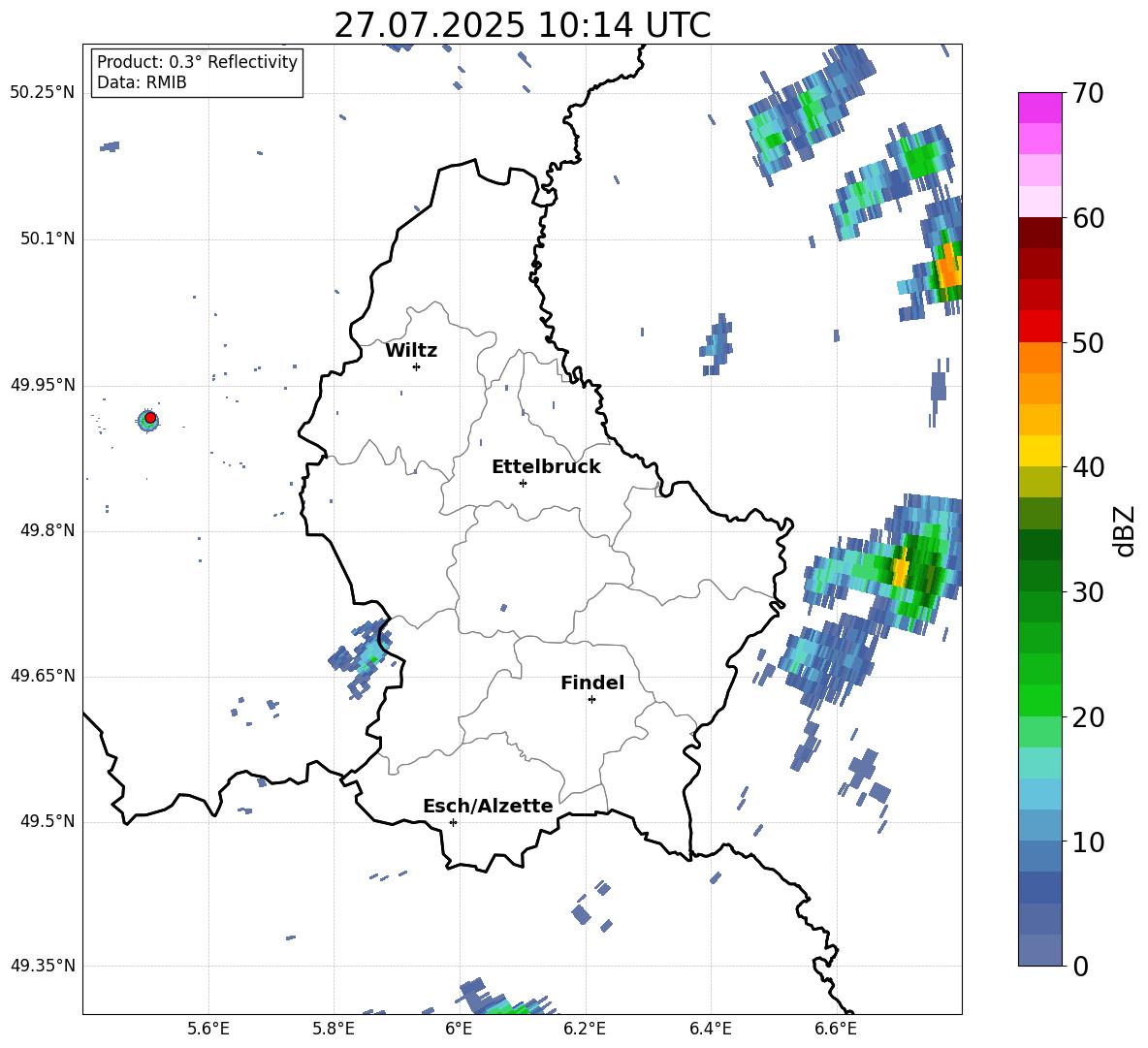Select the Ettelbruck label on map
Screen dimensions: 1148x1048
click(546, 467)
